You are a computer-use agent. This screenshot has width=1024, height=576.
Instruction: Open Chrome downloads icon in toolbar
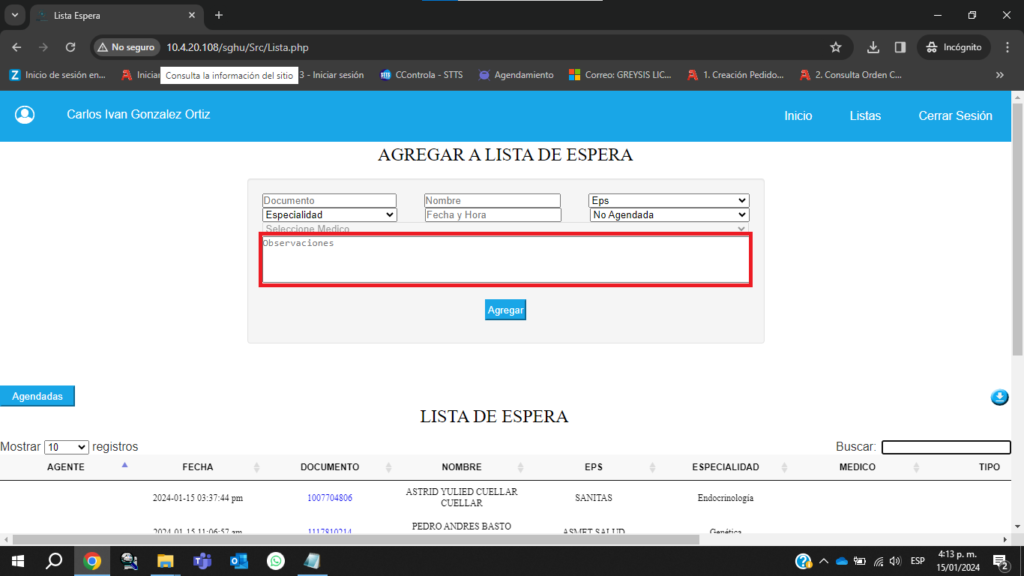[873, 47]
